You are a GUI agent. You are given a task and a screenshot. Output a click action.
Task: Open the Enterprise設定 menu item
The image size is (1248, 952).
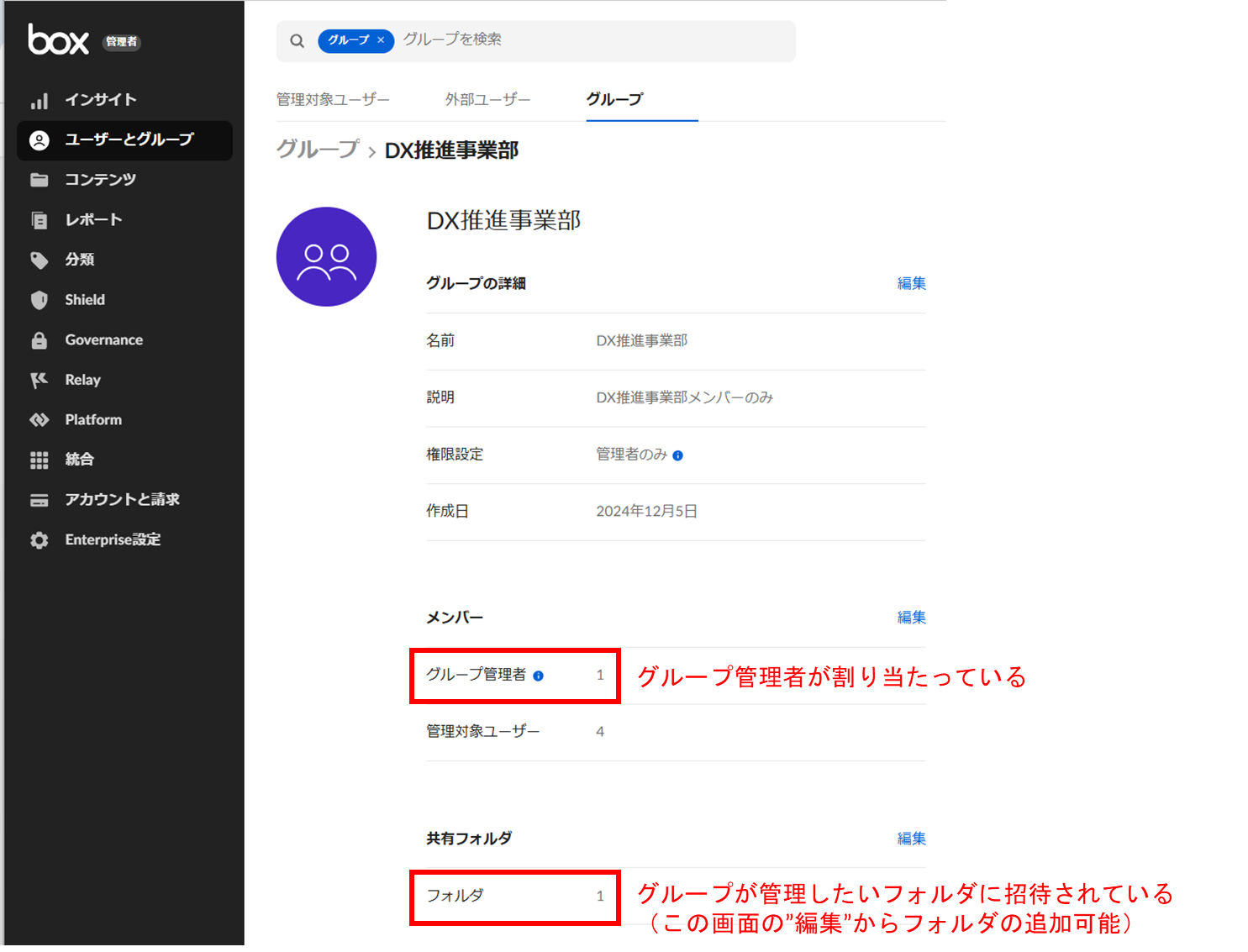click(124, 540)
